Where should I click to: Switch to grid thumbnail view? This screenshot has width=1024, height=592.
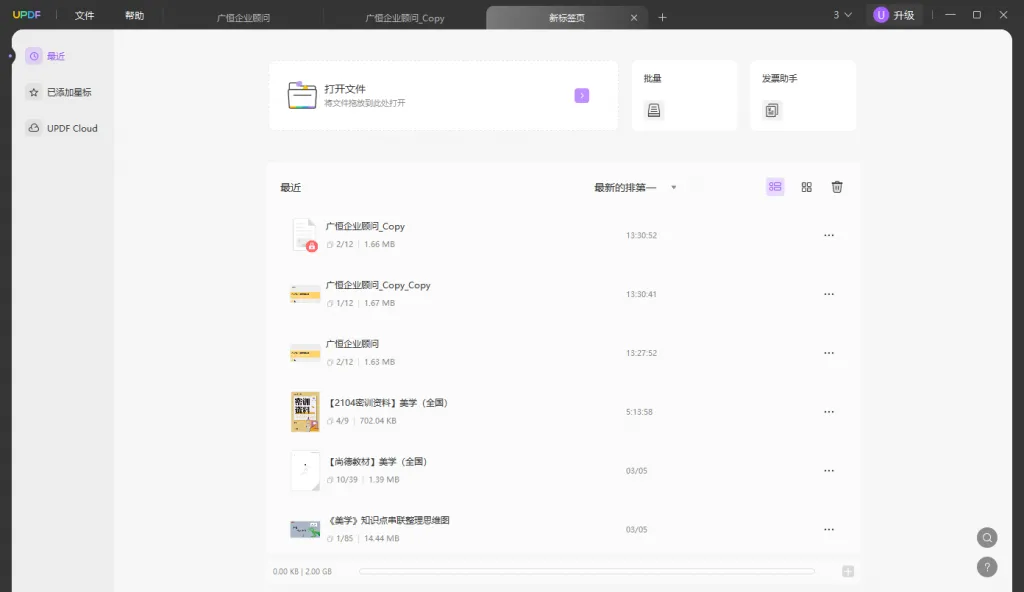point(807,187)
